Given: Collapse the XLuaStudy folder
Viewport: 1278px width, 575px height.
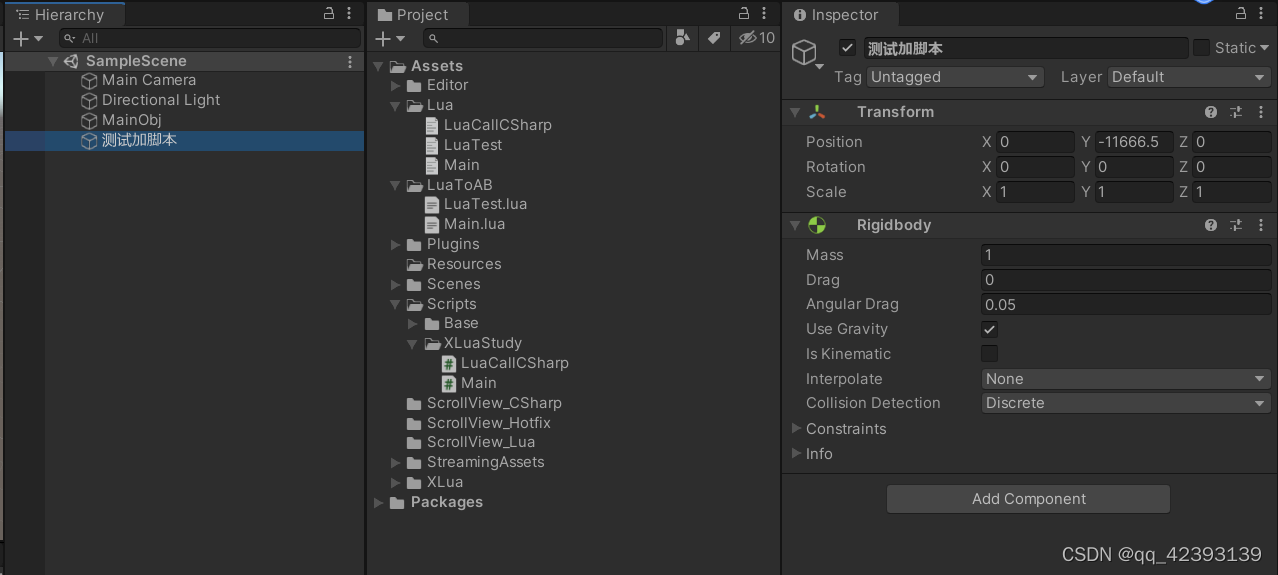Looking at the screenshot, I should click(x=413, y=343).
